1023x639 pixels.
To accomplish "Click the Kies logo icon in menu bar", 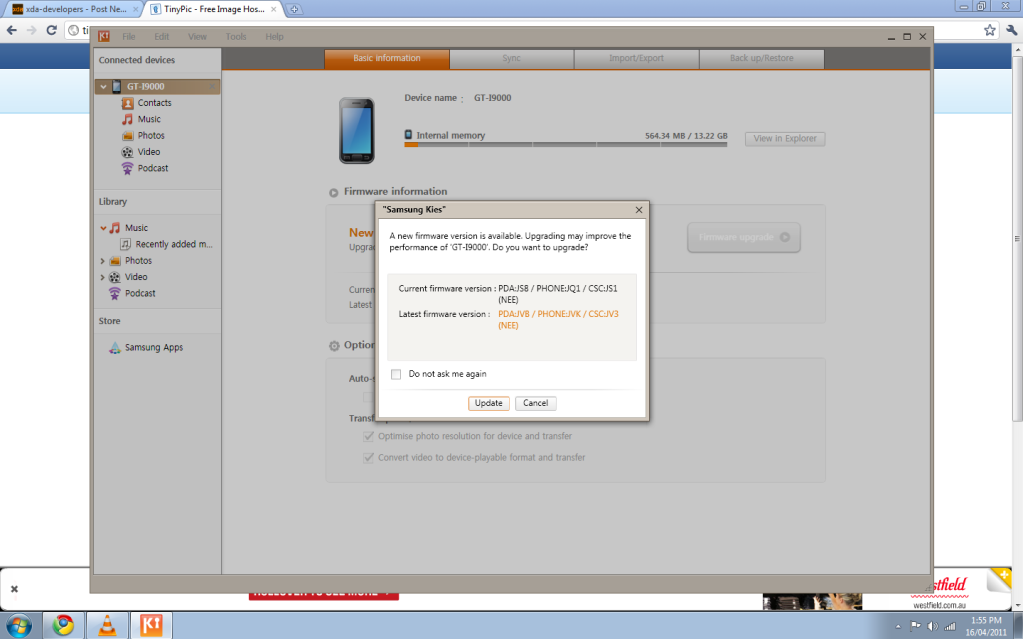I will point(104,37).
